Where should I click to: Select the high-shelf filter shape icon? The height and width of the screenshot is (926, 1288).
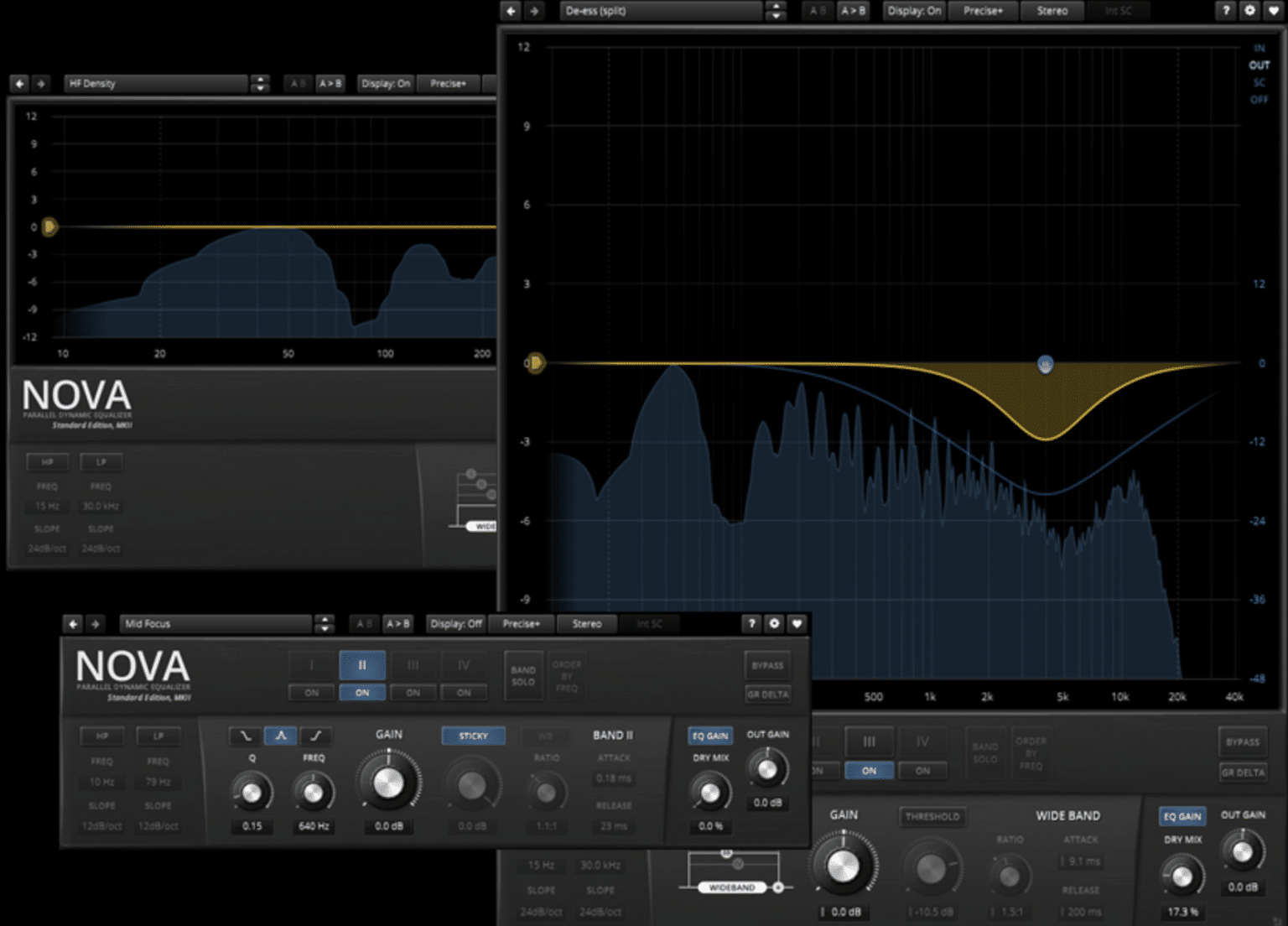316,736
